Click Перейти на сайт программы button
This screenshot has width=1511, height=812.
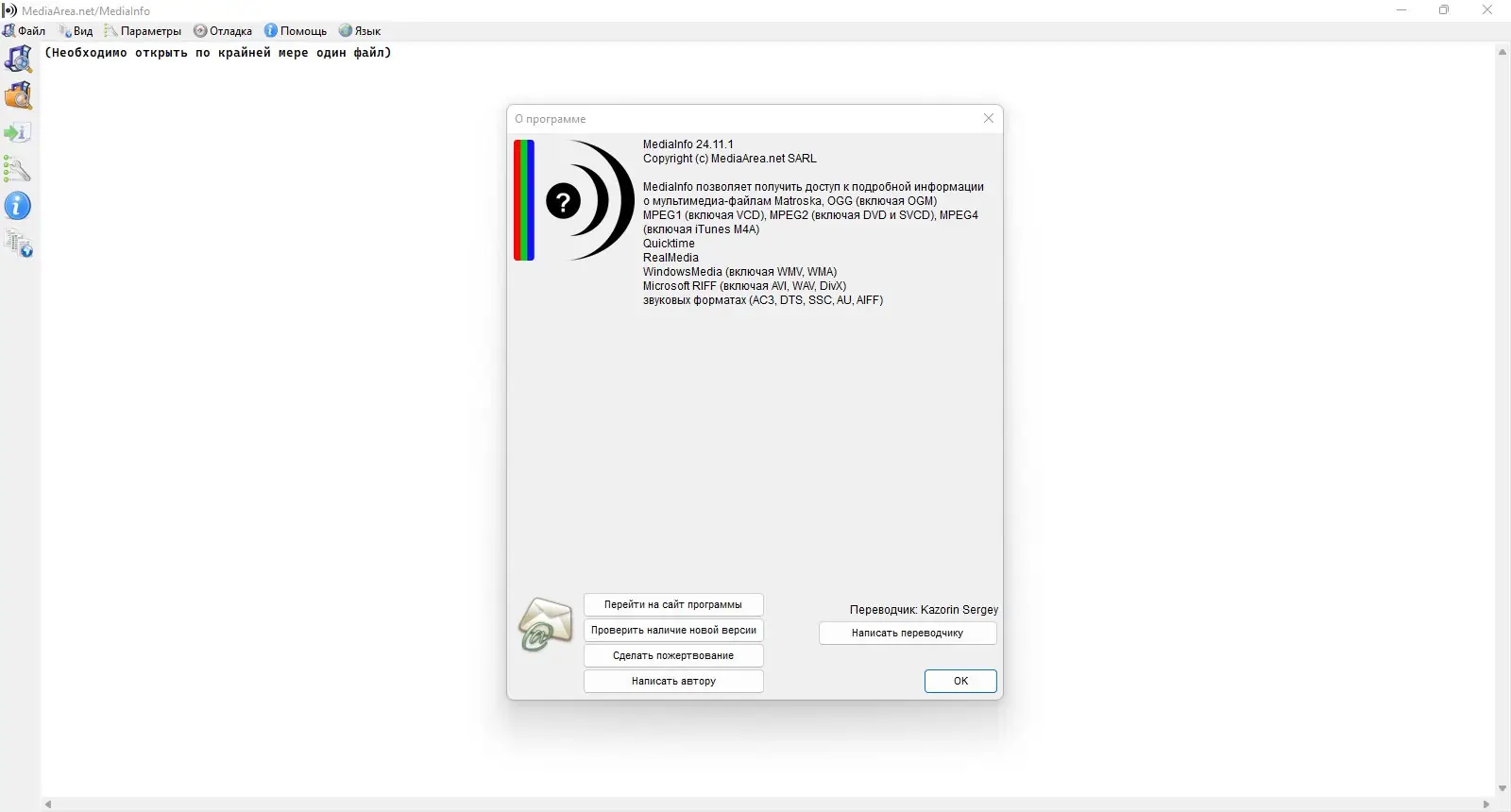click(x=673, y=604)
